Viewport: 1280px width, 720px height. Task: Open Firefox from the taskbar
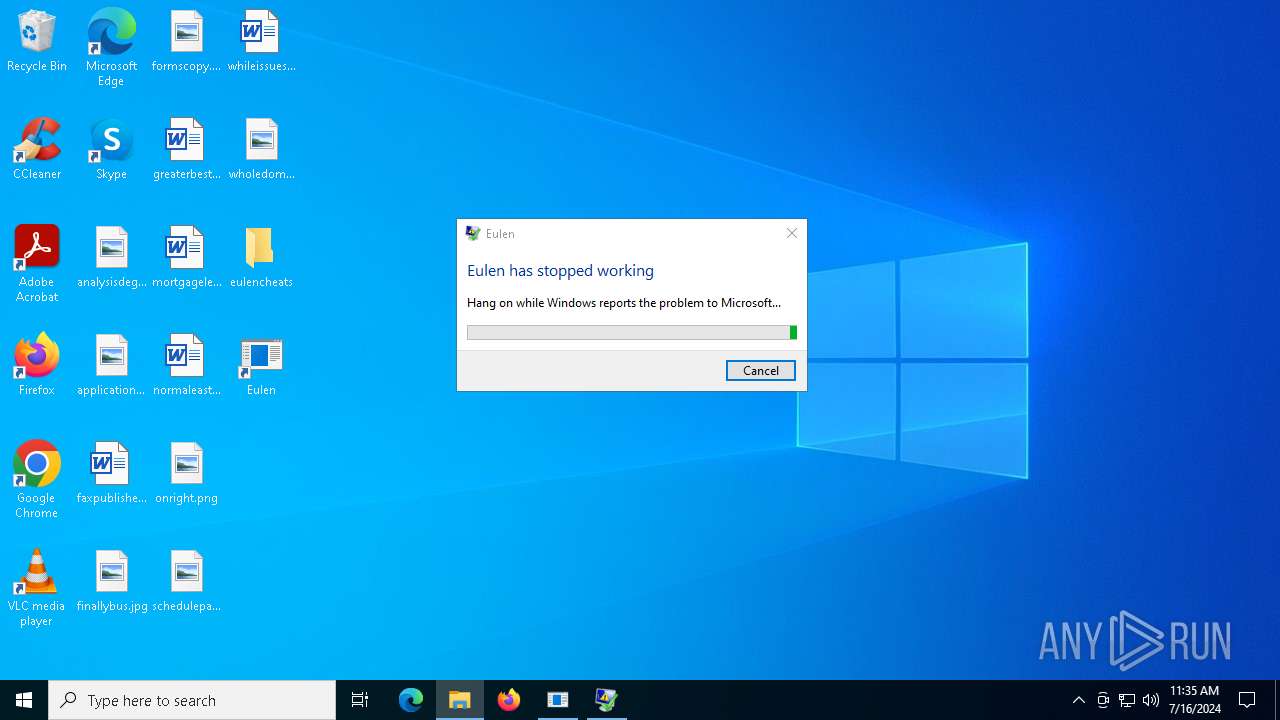pos(509,700)
